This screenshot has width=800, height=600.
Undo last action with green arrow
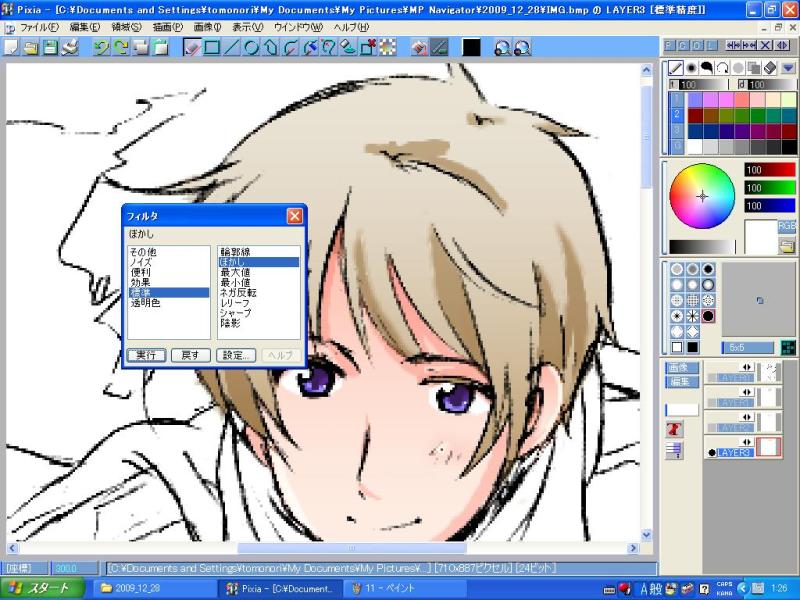(x=101, y=48)
